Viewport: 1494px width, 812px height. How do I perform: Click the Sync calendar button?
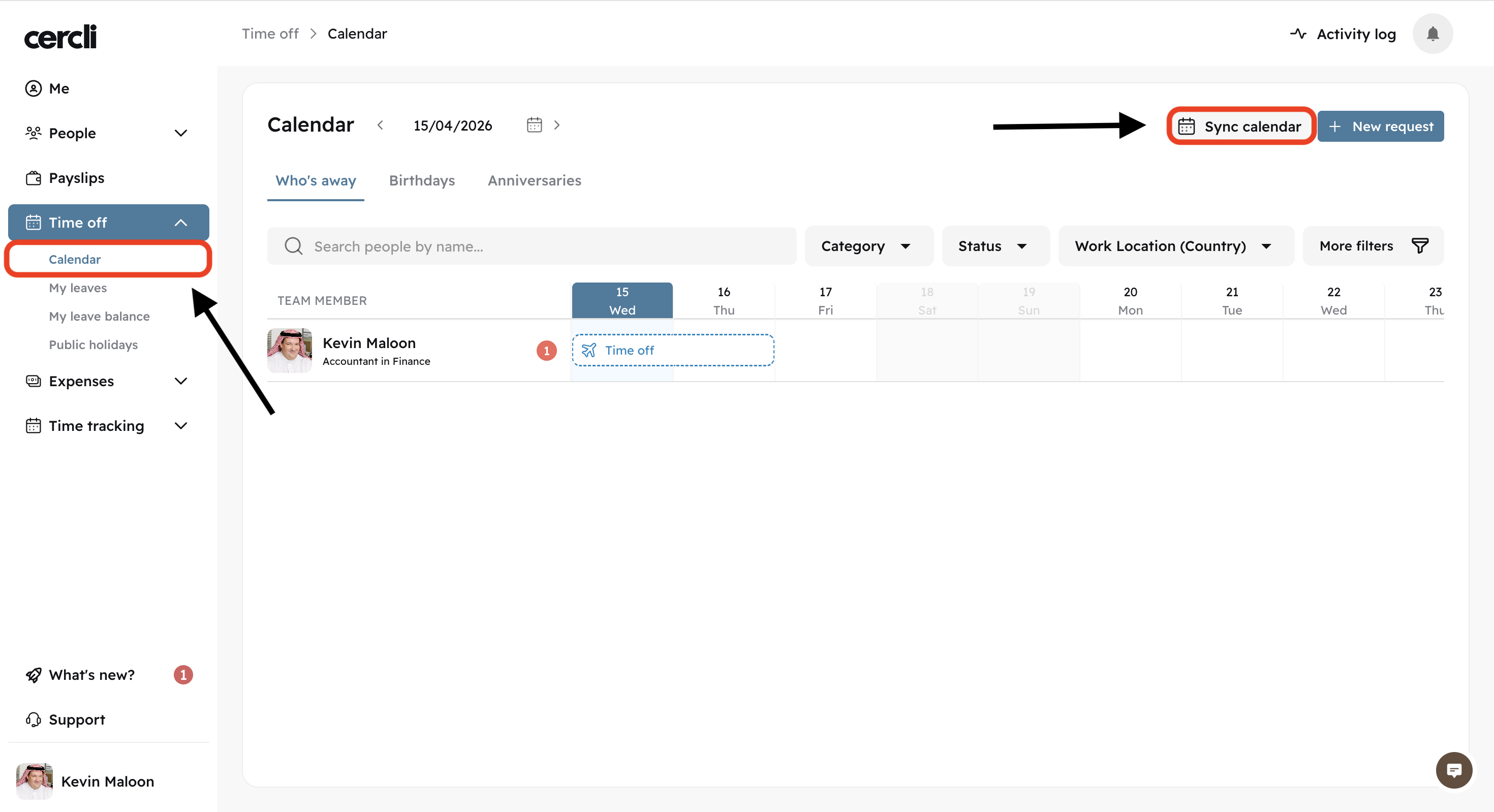1240,127
